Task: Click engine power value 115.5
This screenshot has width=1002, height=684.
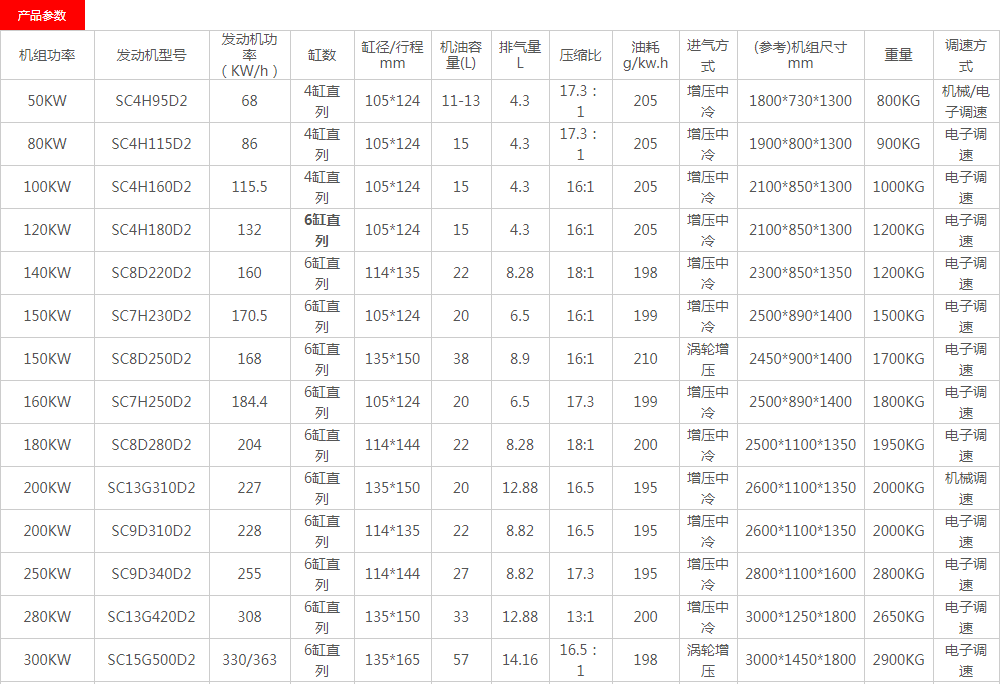Action: [x=249, y=187]
